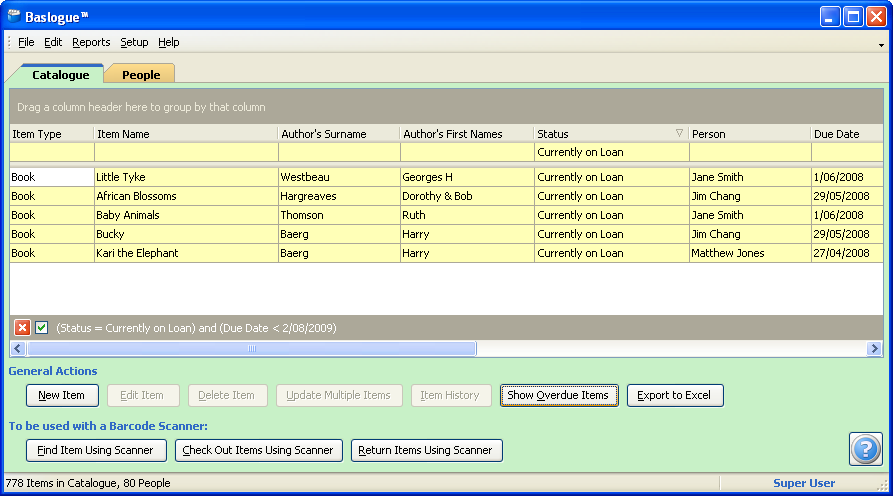Select the 'Bucky' item name cell

pos(186,234)
